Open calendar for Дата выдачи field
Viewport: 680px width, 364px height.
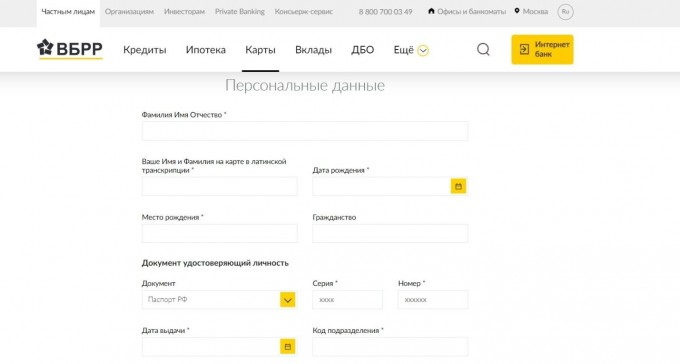[288, 347]
